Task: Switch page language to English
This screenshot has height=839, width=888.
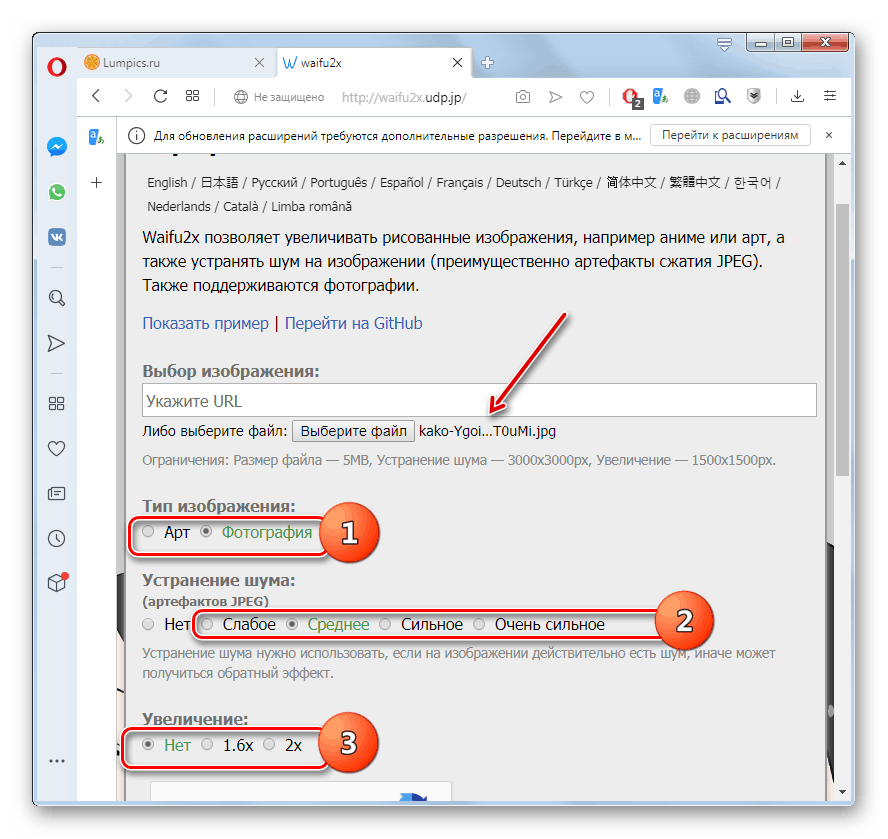Action: tap(167, 182)
